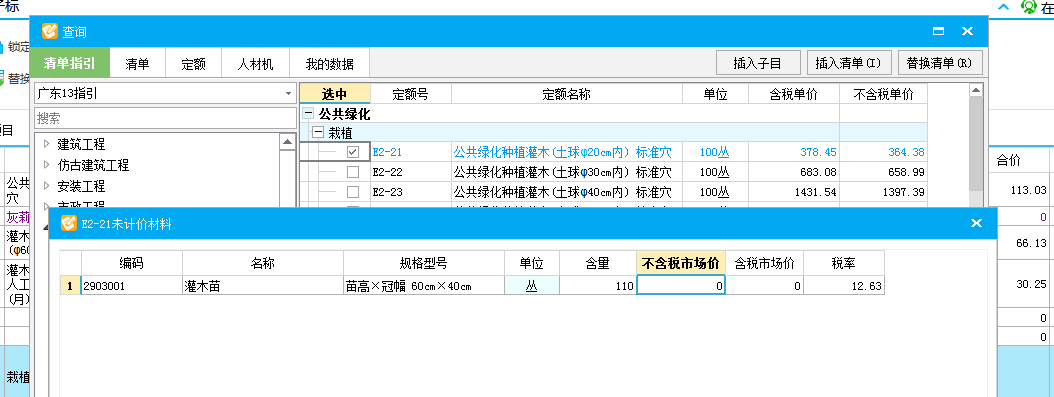Click the 查询 window logo icon
Image resolution: width=1054 pixels, height=397 pixels.
click(x=50, y=32)
